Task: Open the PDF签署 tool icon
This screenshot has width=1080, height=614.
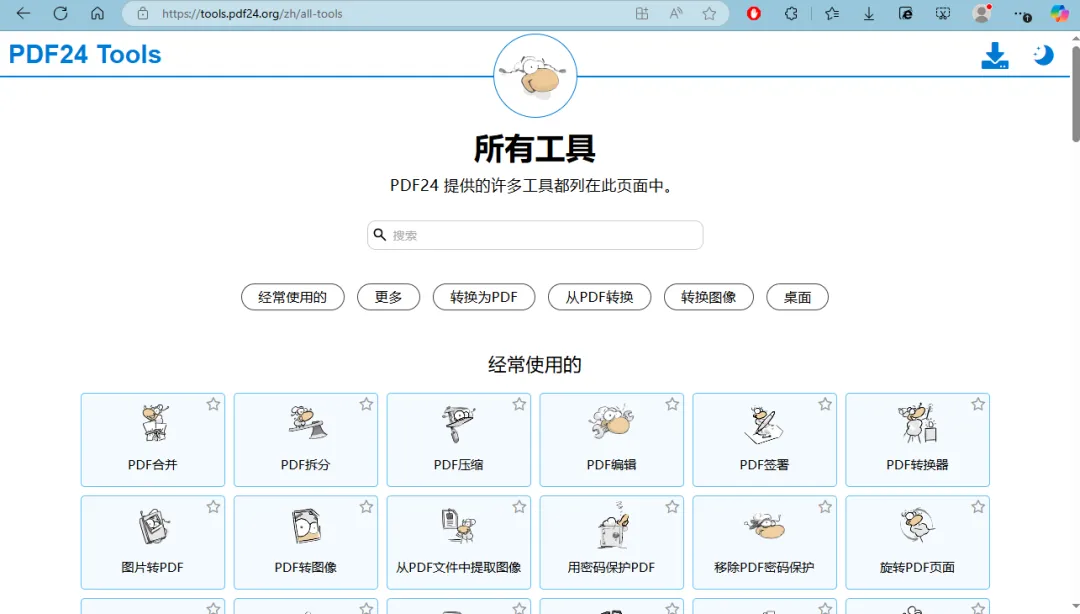Action: (x=764, y=424)
